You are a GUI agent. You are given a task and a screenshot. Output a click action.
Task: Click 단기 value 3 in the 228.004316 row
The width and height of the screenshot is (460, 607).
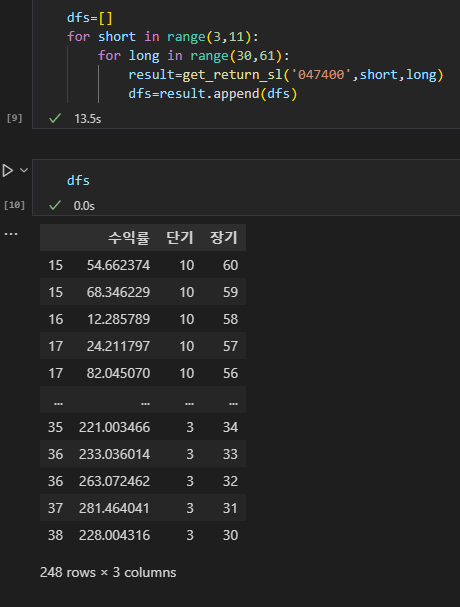coord(190,535)
